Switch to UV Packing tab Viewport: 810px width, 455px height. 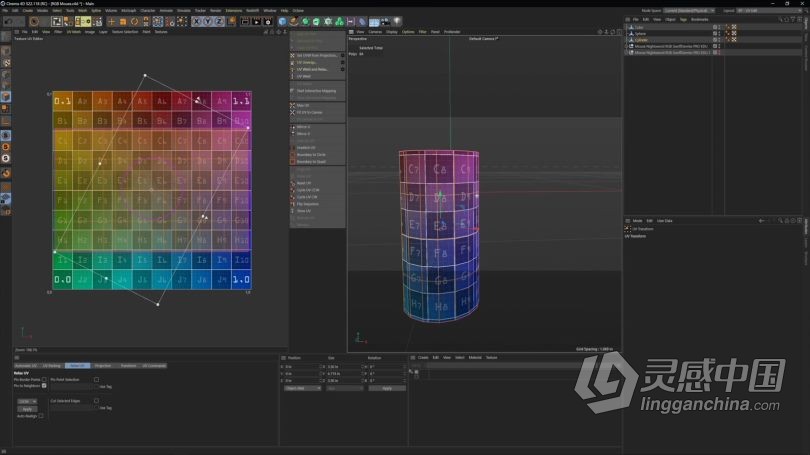[x=52, y=366]
